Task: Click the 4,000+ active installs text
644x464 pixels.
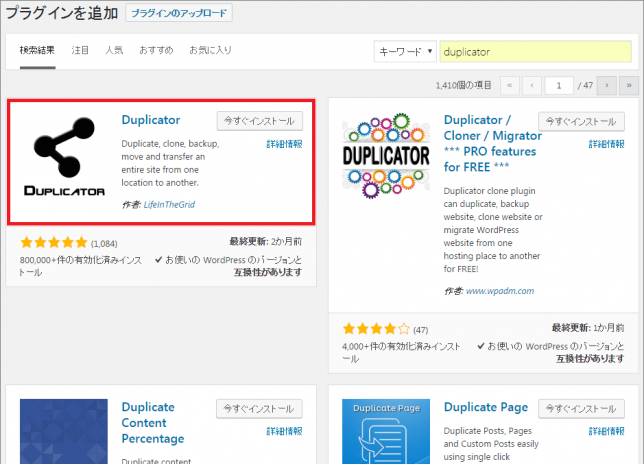Action: tap(401, 352)
